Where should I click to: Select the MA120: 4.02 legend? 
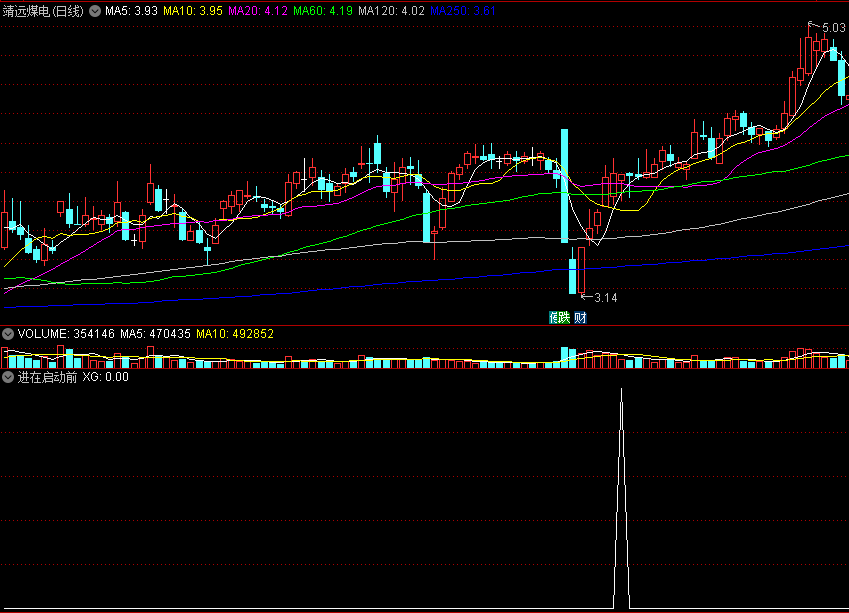(x=391, y=11)
